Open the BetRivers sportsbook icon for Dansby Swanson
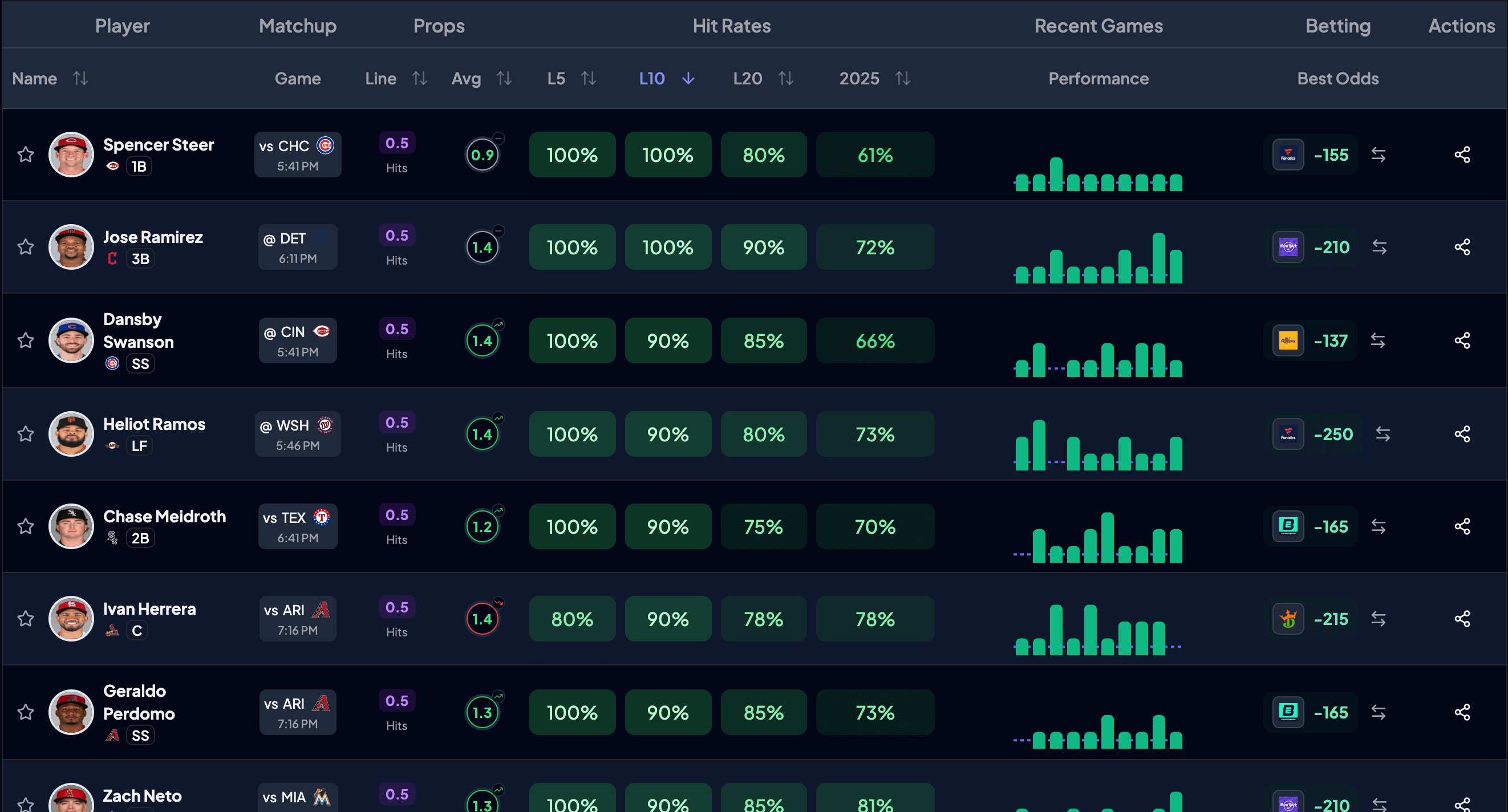The height and width of the screenshot is (812, 1508). click(1288, 340)
